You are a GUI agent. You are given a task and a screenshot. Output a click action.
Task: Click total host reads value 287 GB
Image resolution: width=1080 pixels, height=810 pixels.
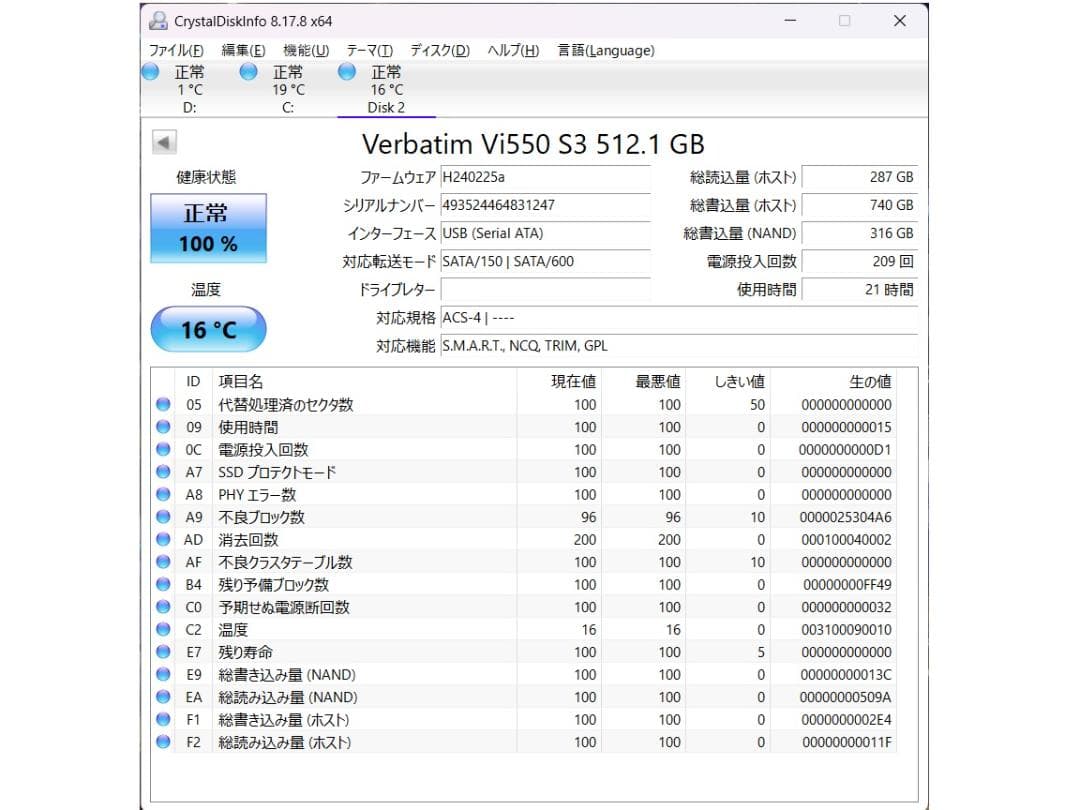tap(860, 177)
